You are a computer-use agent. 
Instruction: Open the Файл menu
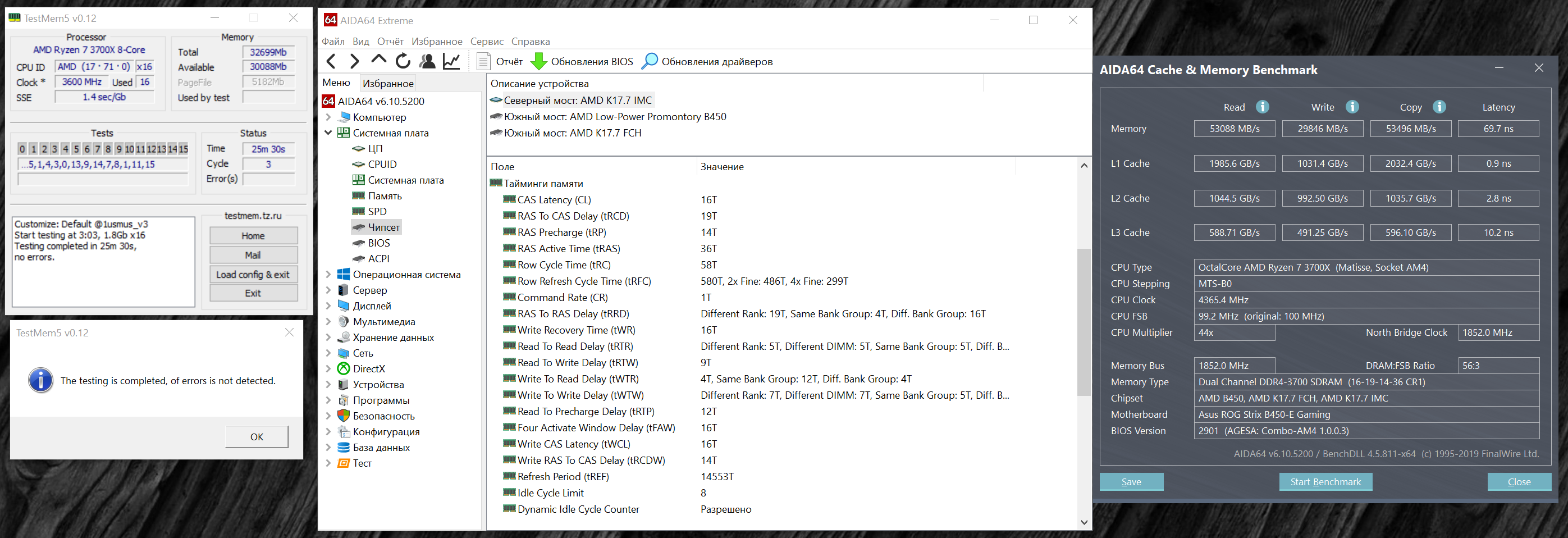tap(333, 42)
